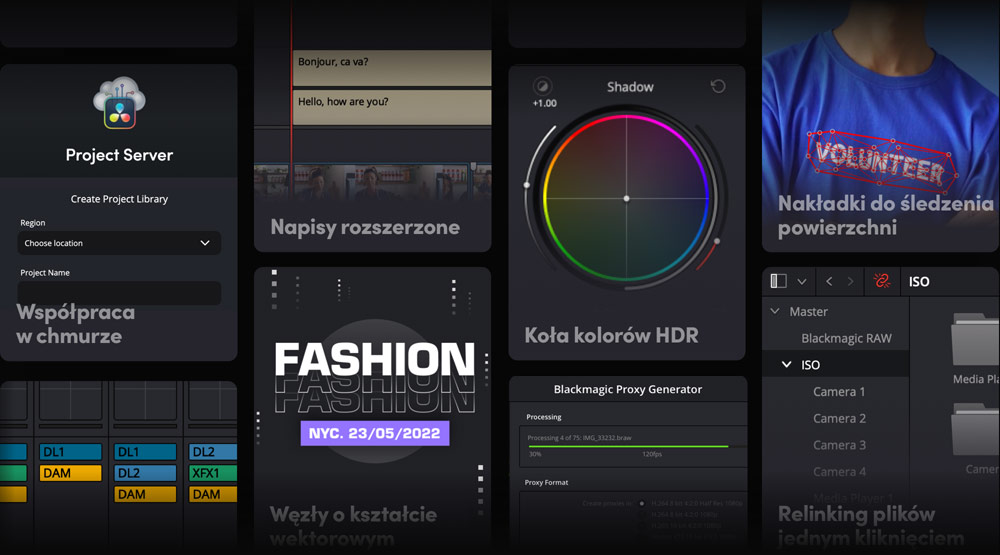Click the VOLUNTEER tracking mesh on the shirt
Viewport: 1000px width, 555px height.
tap(882, 163)
